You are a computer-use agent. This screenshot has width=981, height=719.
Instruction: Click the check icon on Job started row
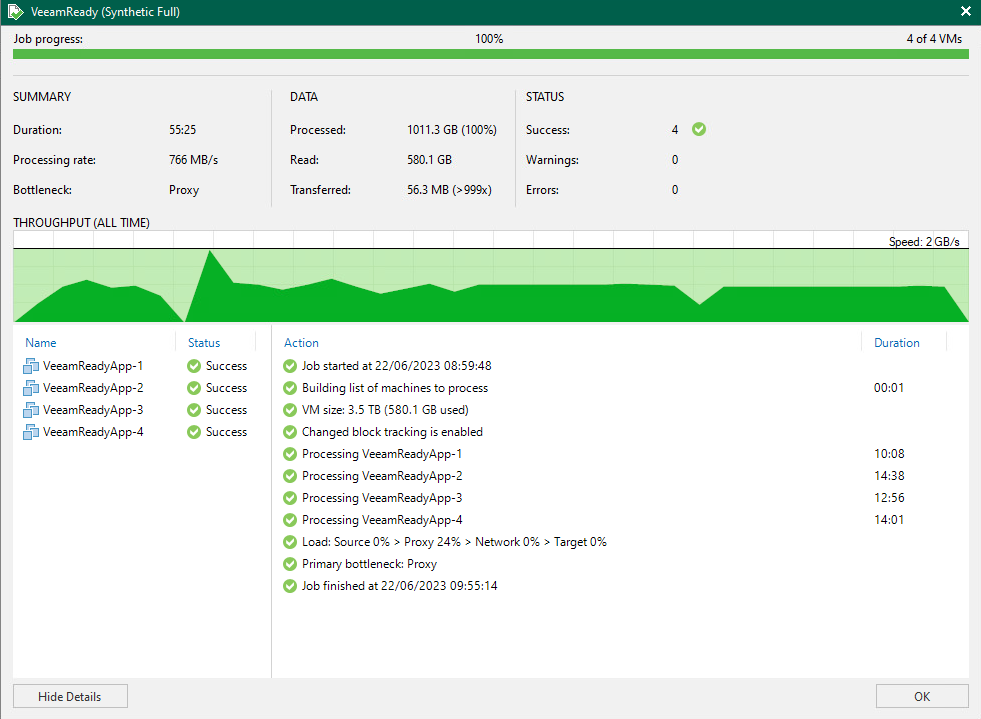(x=290, y=366)
